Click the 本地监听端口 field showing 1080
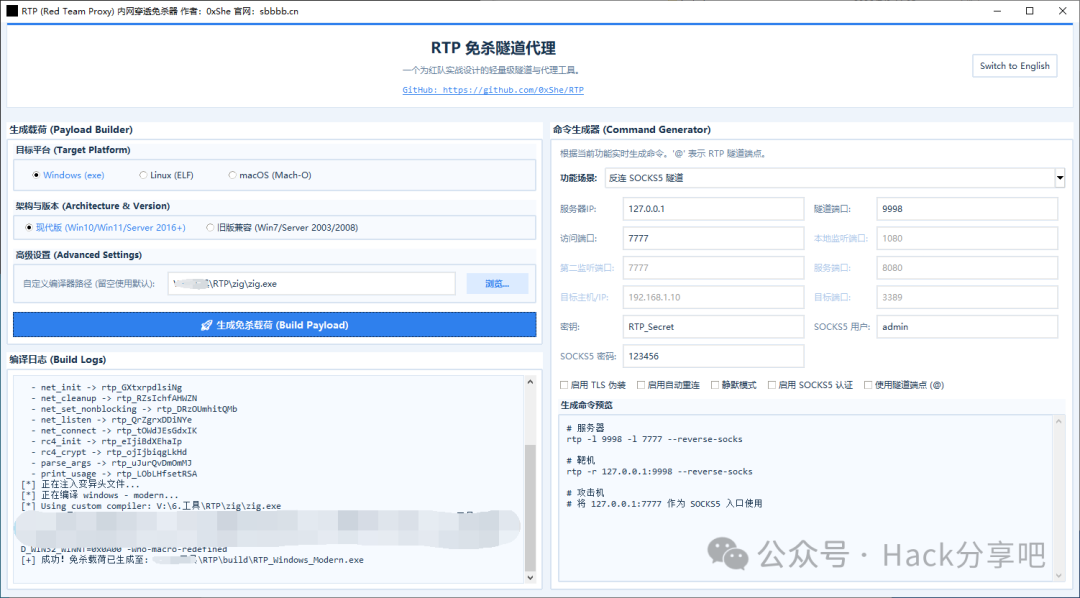The height and width of the screenshot is (598, 1080). click(967, 238)
